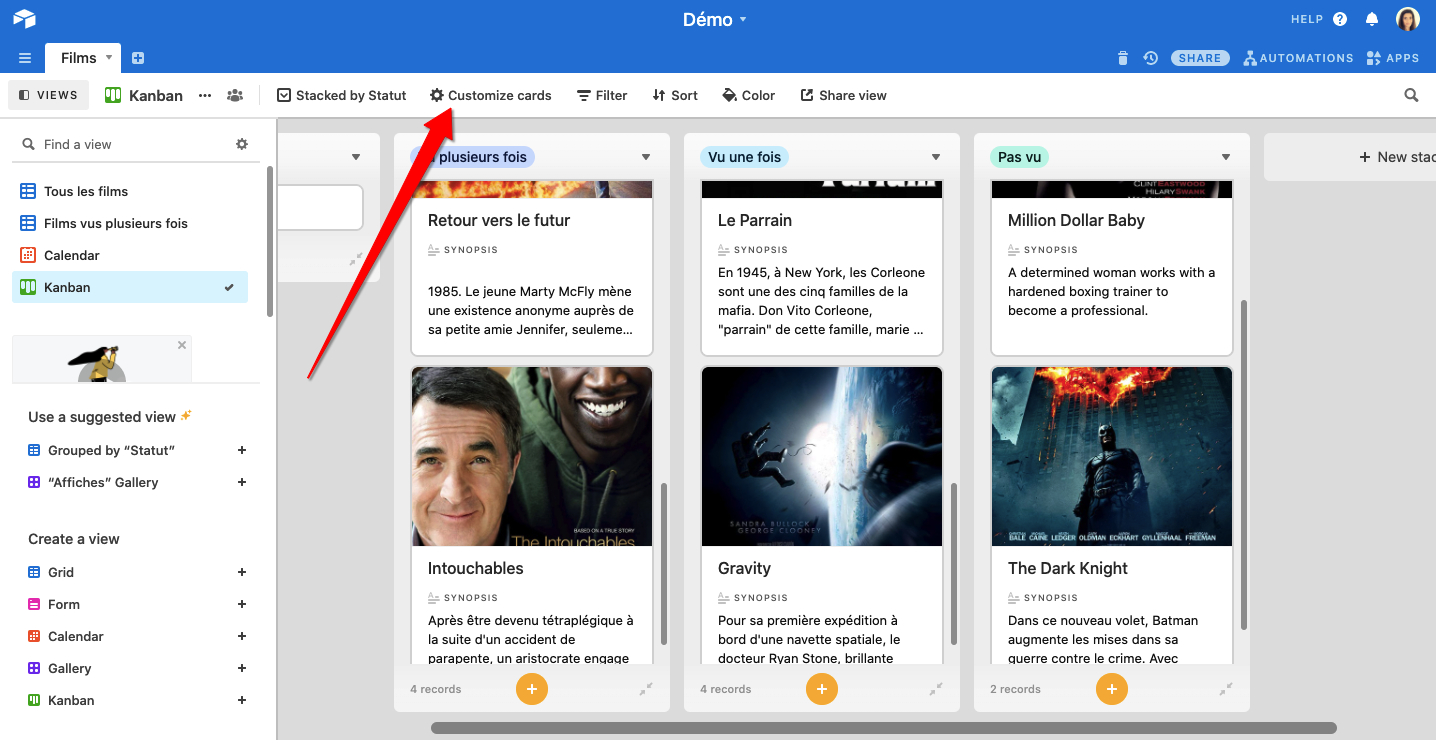The width and height of the screenshot is (1436, 741).
Task: Click the HELP label
Action: [1307, 19]
